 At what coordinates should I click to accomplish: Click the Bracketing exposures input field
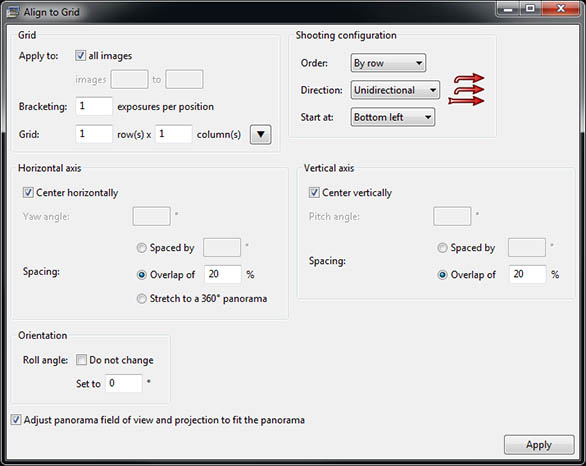point(94,106)
